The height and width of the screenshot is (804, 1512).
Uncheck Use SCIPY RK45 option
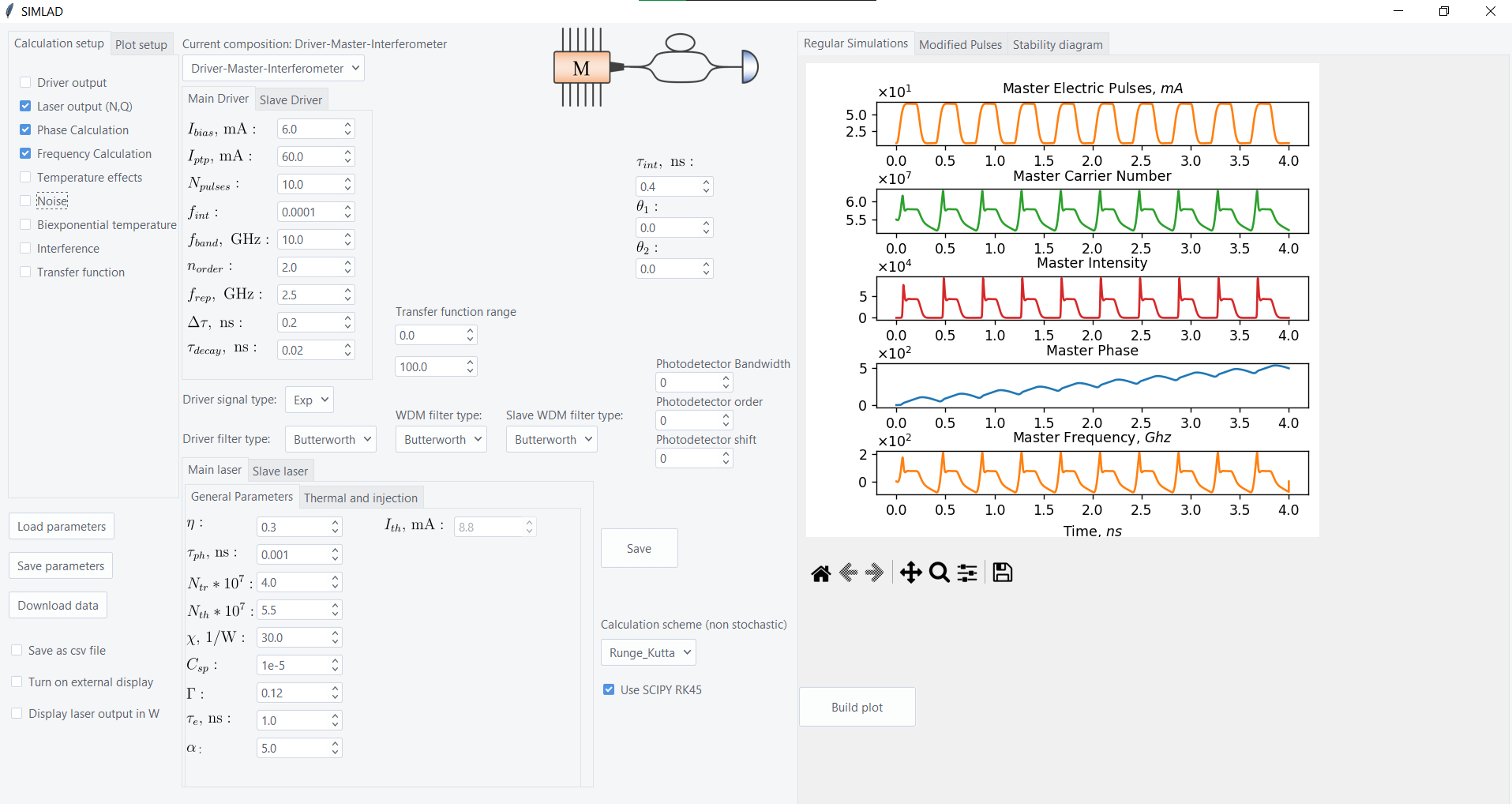click(x=609, y=689)
